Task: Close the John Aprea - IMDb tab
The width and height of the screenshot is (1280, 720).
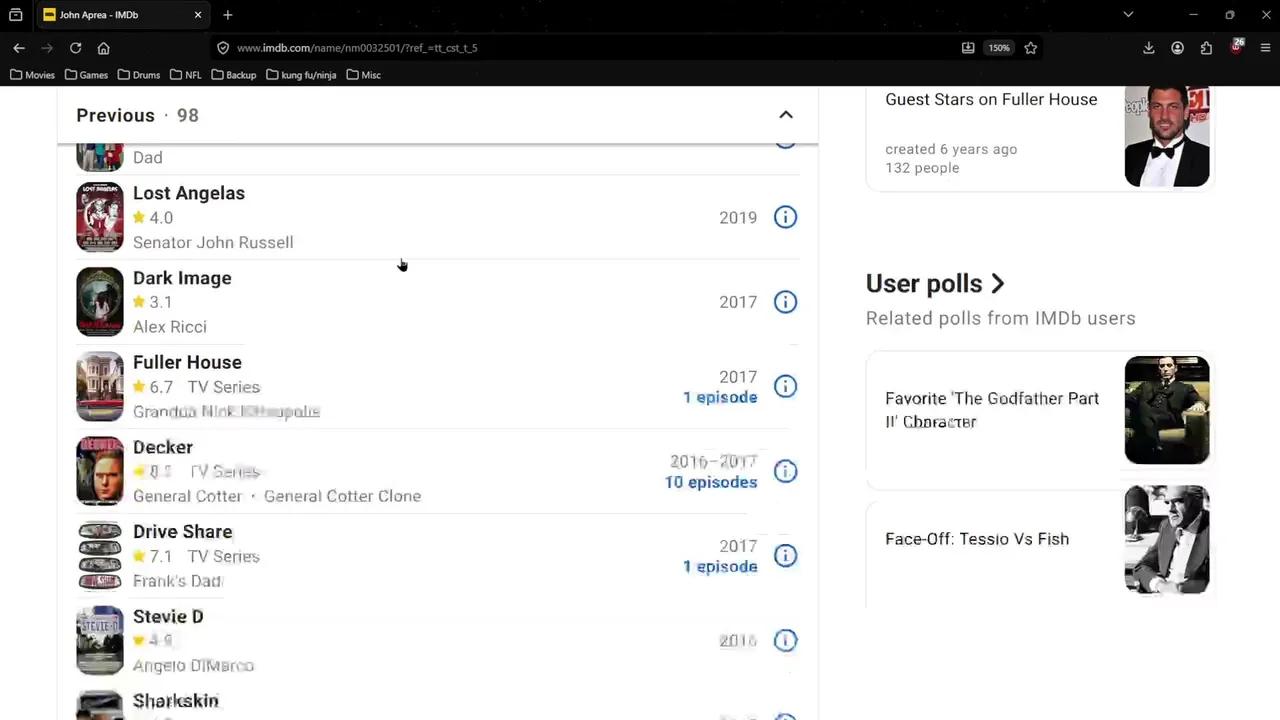Action: pos(197,15)
